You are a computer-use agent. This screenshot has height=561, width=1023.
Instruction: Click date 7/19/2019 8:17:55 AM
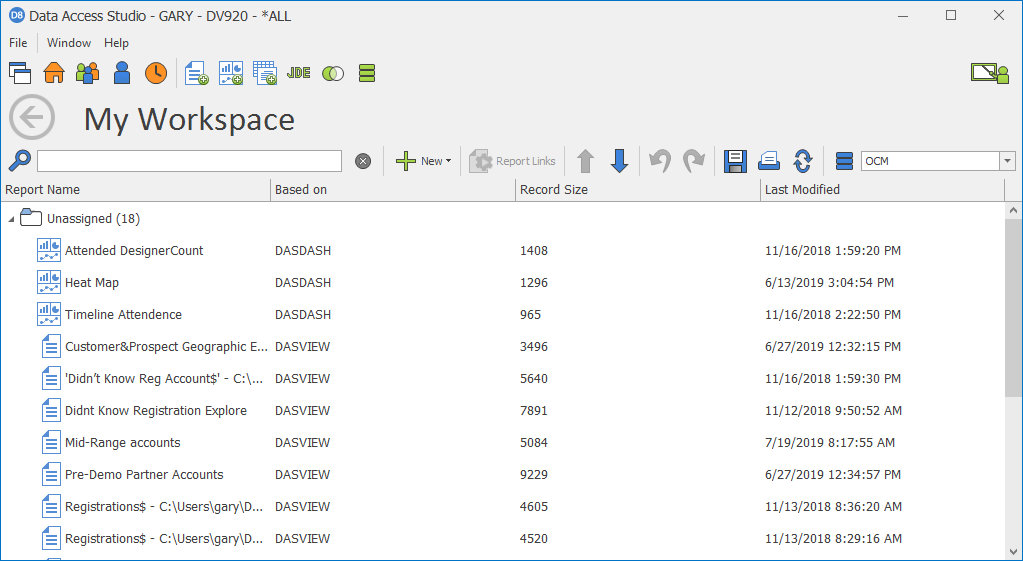point(830,442)
